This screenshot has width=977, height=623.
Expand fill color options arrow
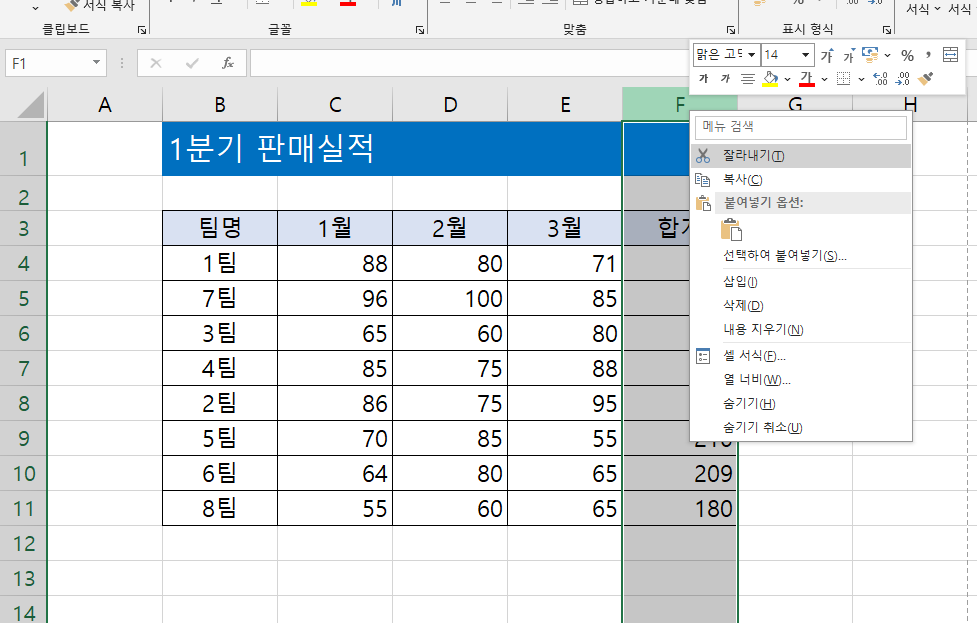[788, 79]
